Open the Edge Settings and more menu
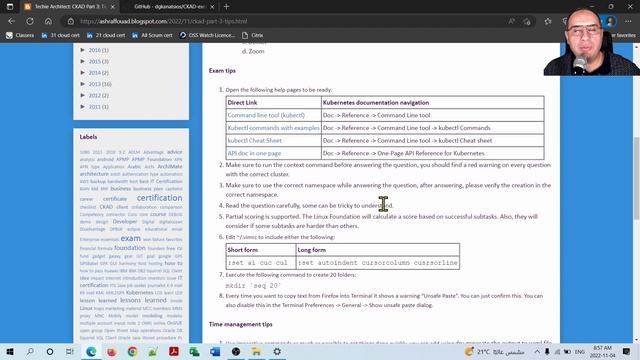 tap(628, 21)
